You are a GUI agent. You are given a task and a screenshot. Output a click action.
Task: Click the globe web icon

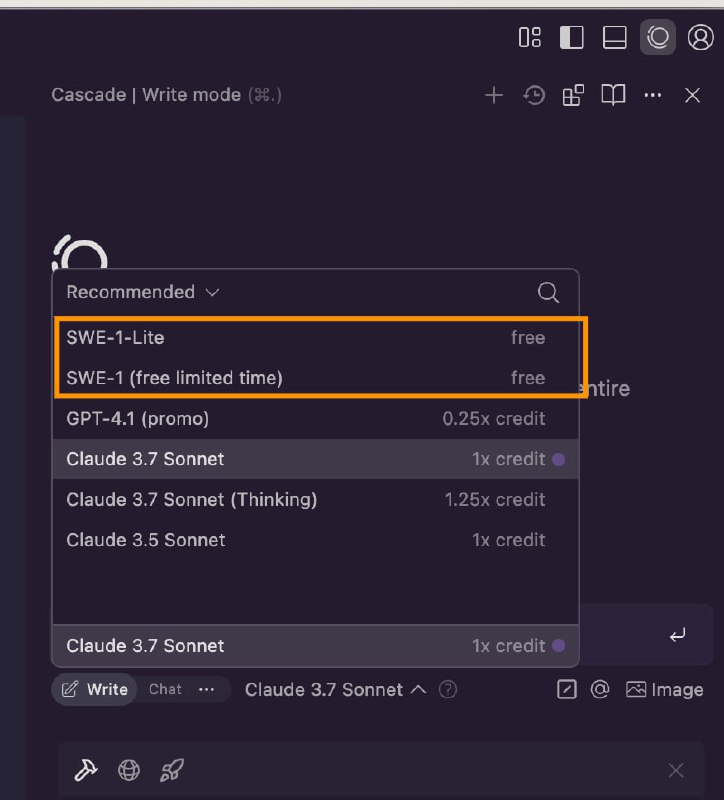coord(129,770)
